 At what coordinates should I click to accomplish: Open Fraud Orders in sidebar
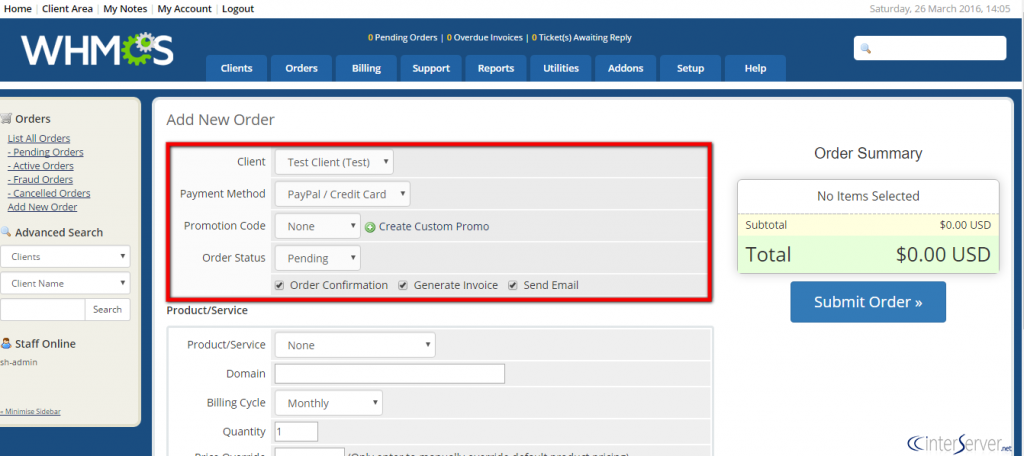[x=40, y=180]
